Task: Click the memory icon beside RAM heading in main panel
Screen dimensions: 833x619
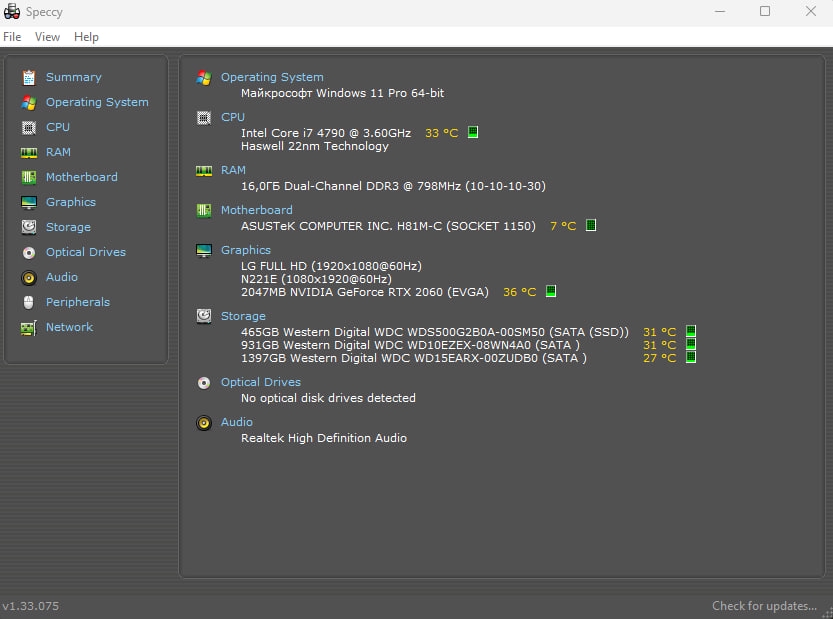Action: pyautogui.click(x=203, y=171)
